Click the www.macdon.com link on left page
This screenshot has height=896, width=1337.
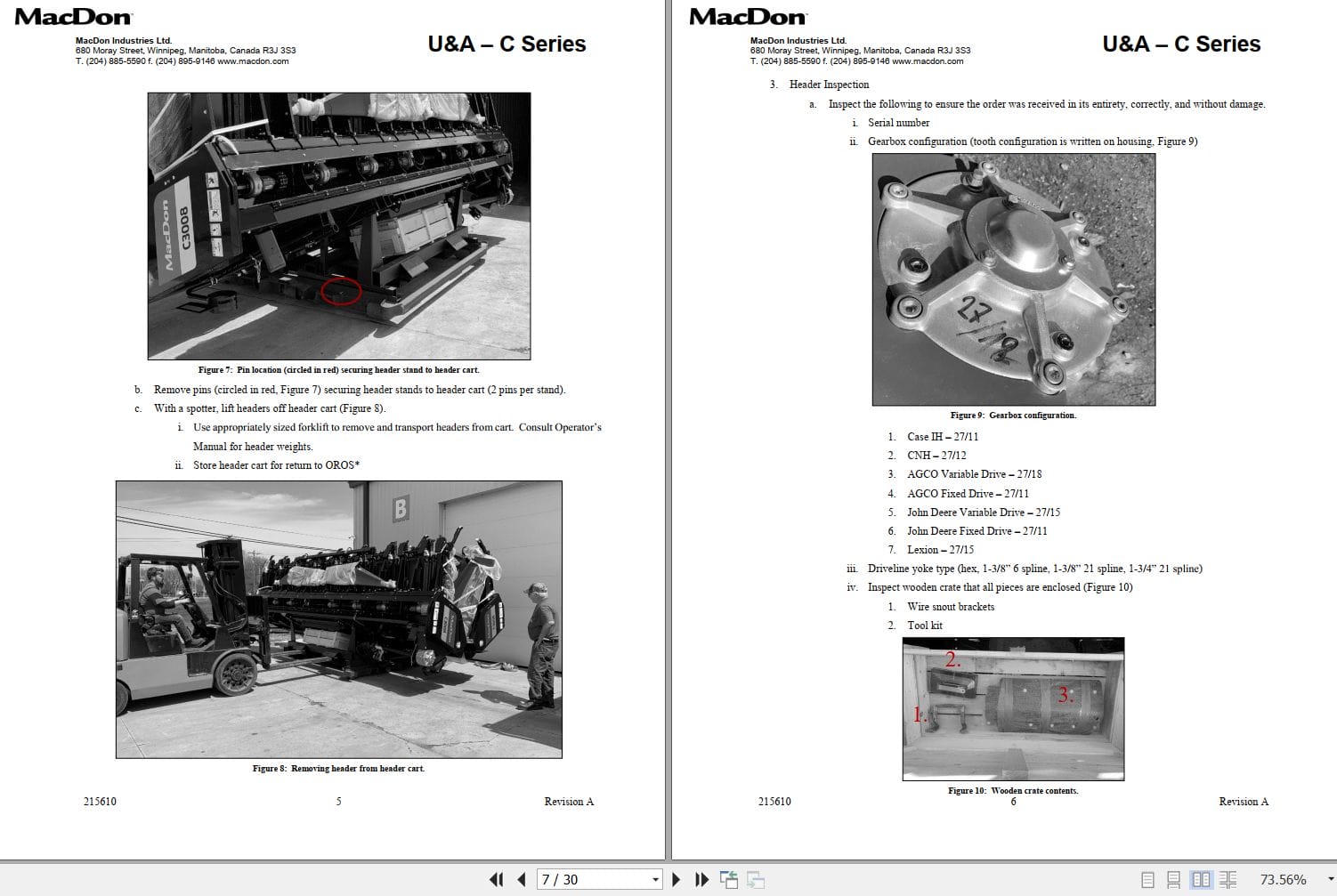pos(253,61)
